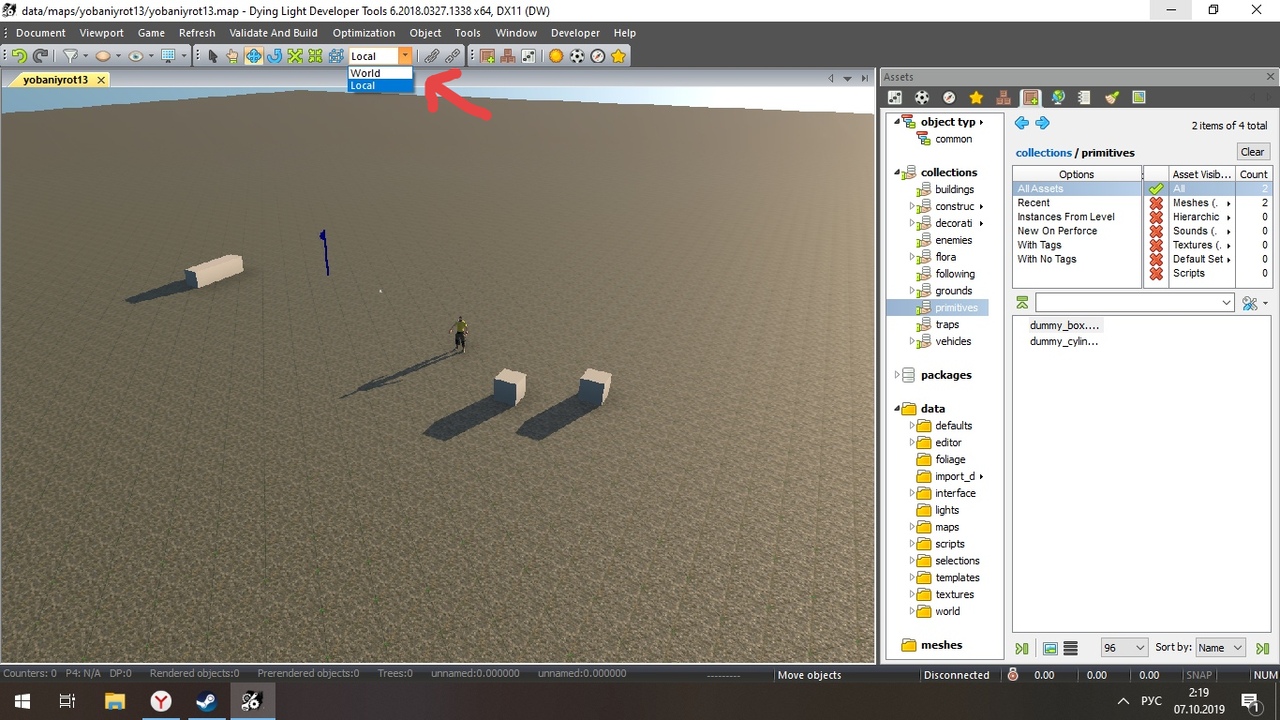
Task: Open the favorites star tab in Assets panel
Action: [976, 97]
